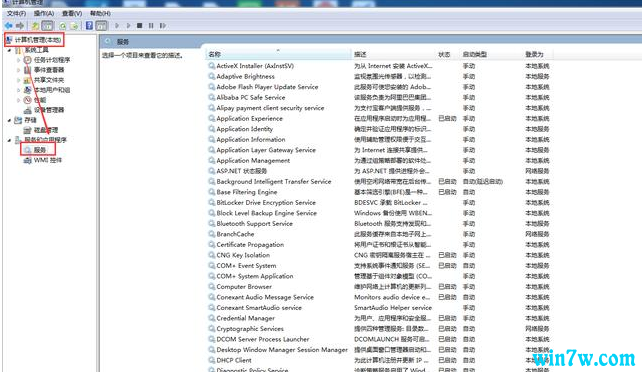643x372 pixels.
Task: Select 任务计划程序 in the tree
Action: 52,60
